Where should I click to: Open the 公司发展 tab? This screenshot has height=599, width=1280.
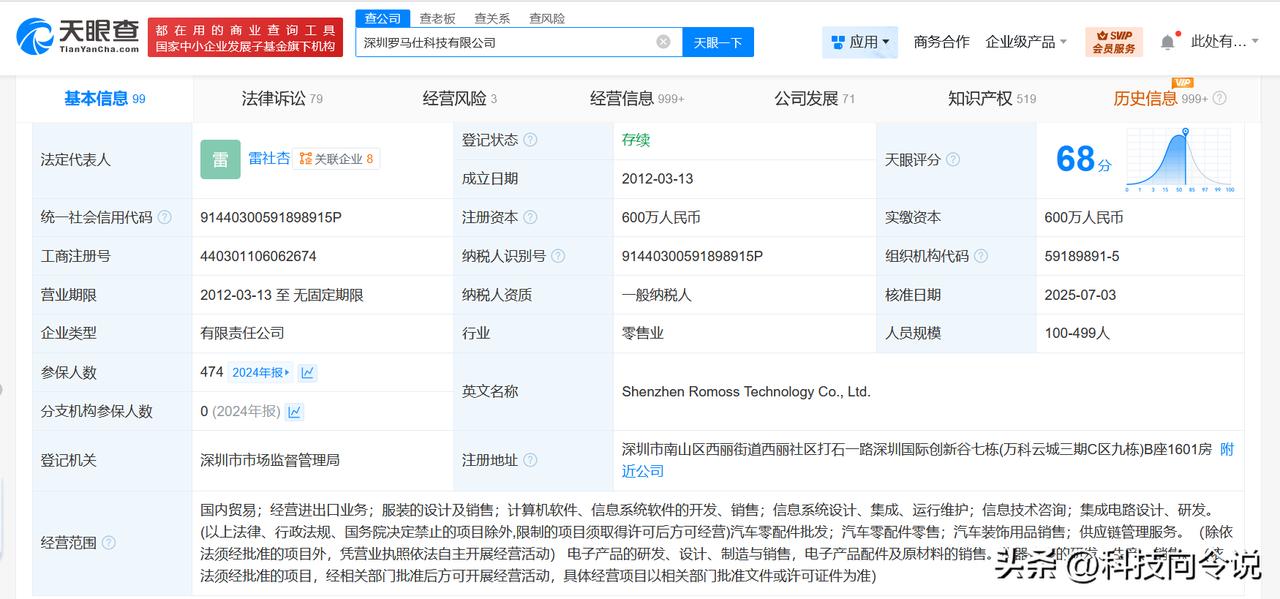click(x=815, y=98)
